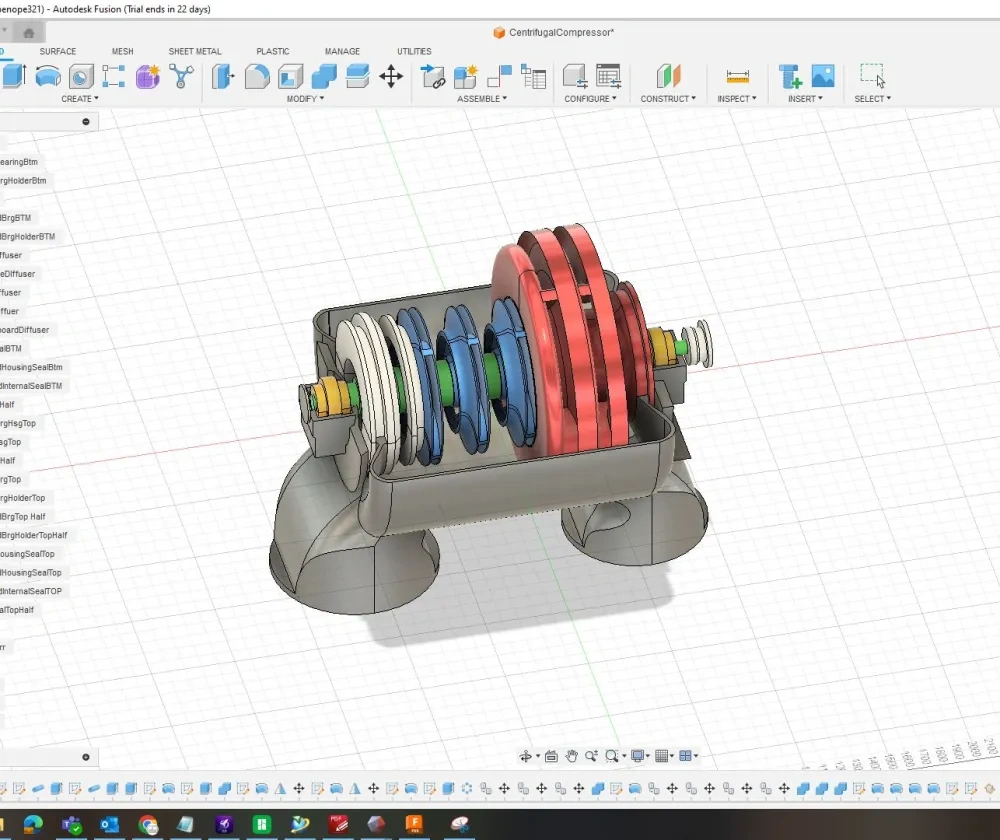Open the MESH ribbon tab
The height and width of the screenshot is (840, 1000).
(x=123, y=51)
